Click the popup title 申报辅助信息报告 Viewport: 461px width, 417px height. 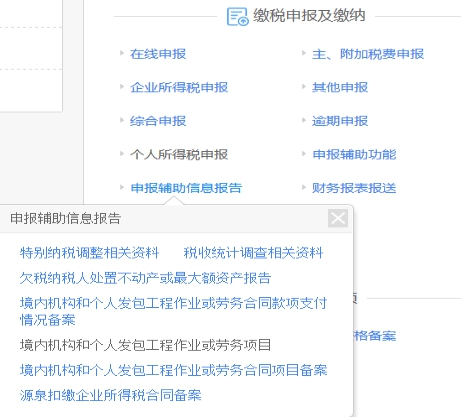coord(65,218)
